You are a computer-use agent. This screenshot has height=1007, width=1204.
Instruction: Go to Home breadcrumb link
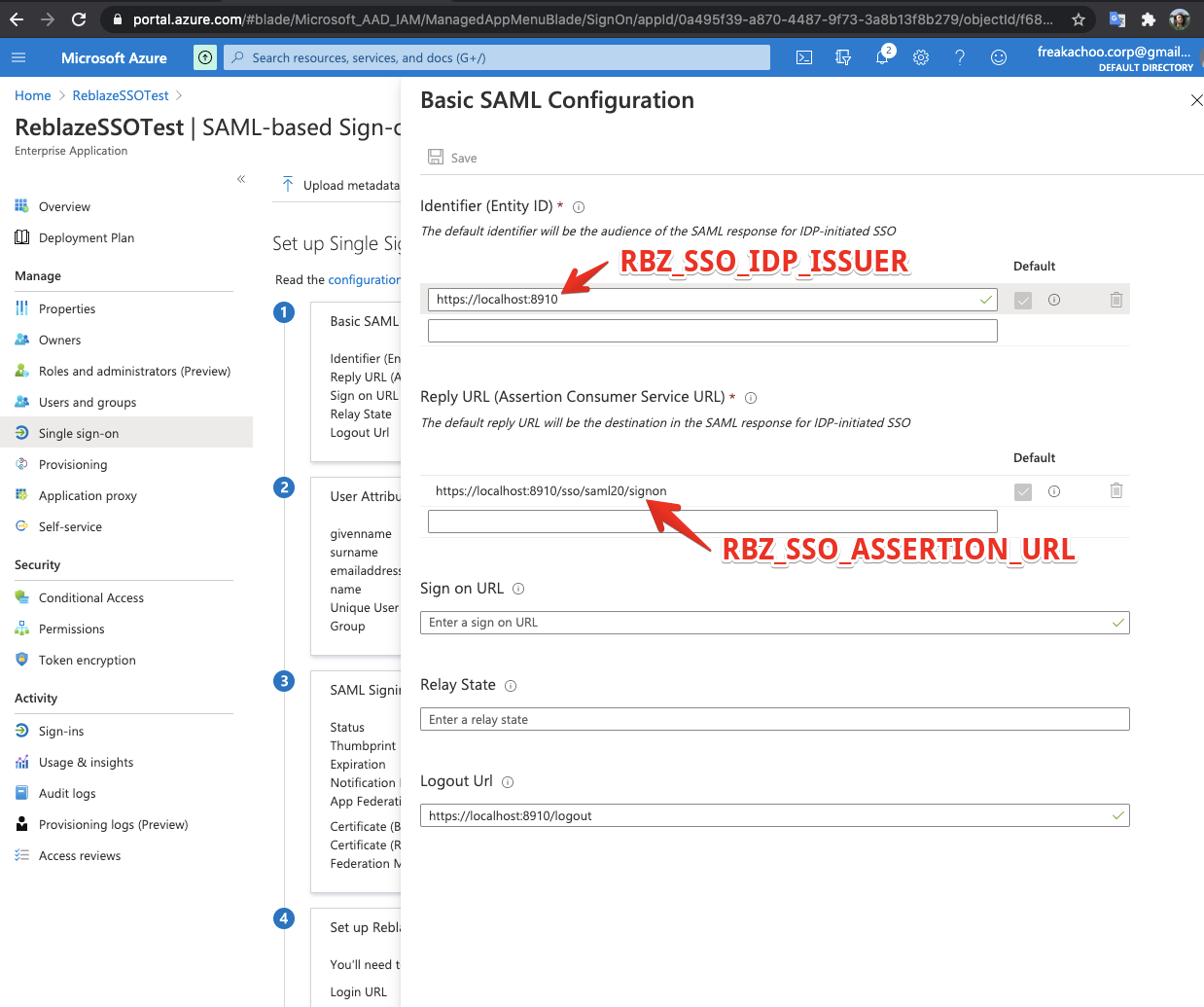(33, 95)
